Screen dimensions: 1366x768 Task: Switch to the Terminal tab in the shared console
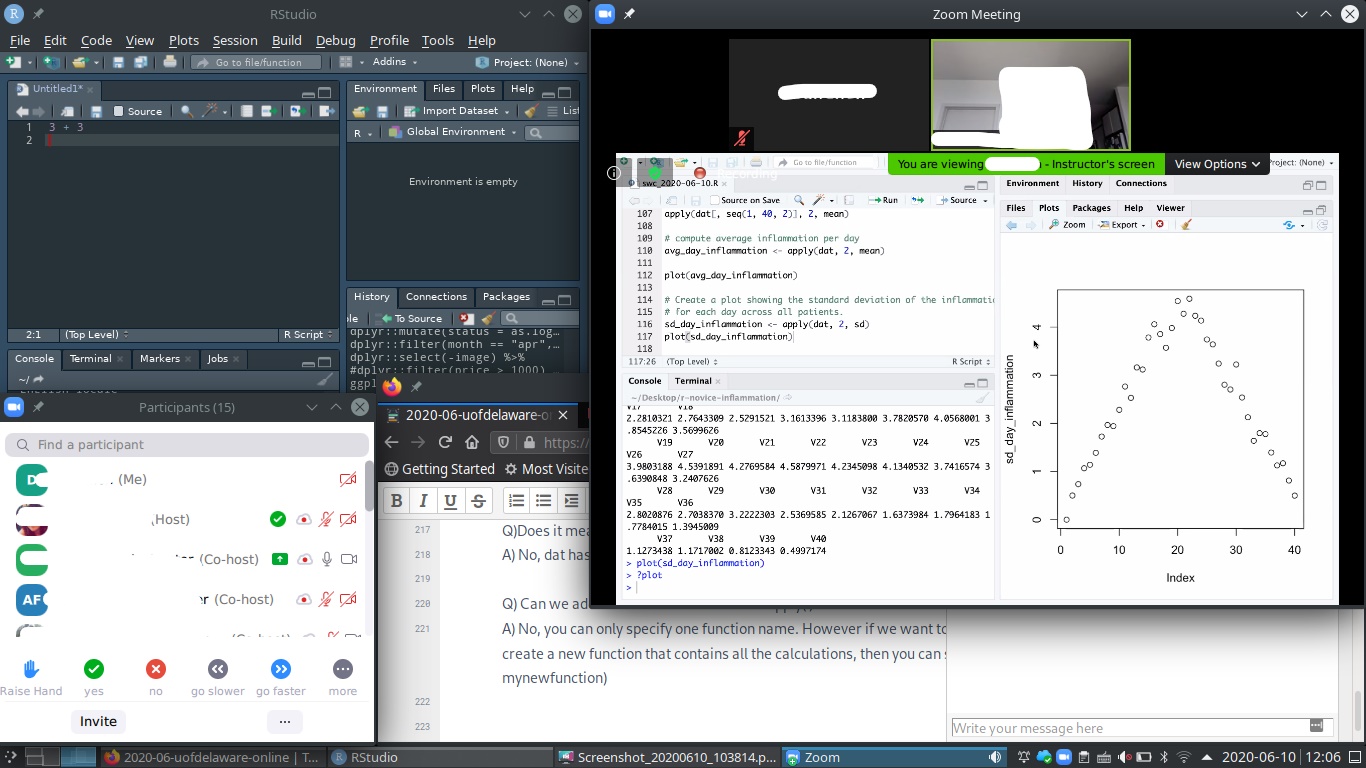click(696, 381)
